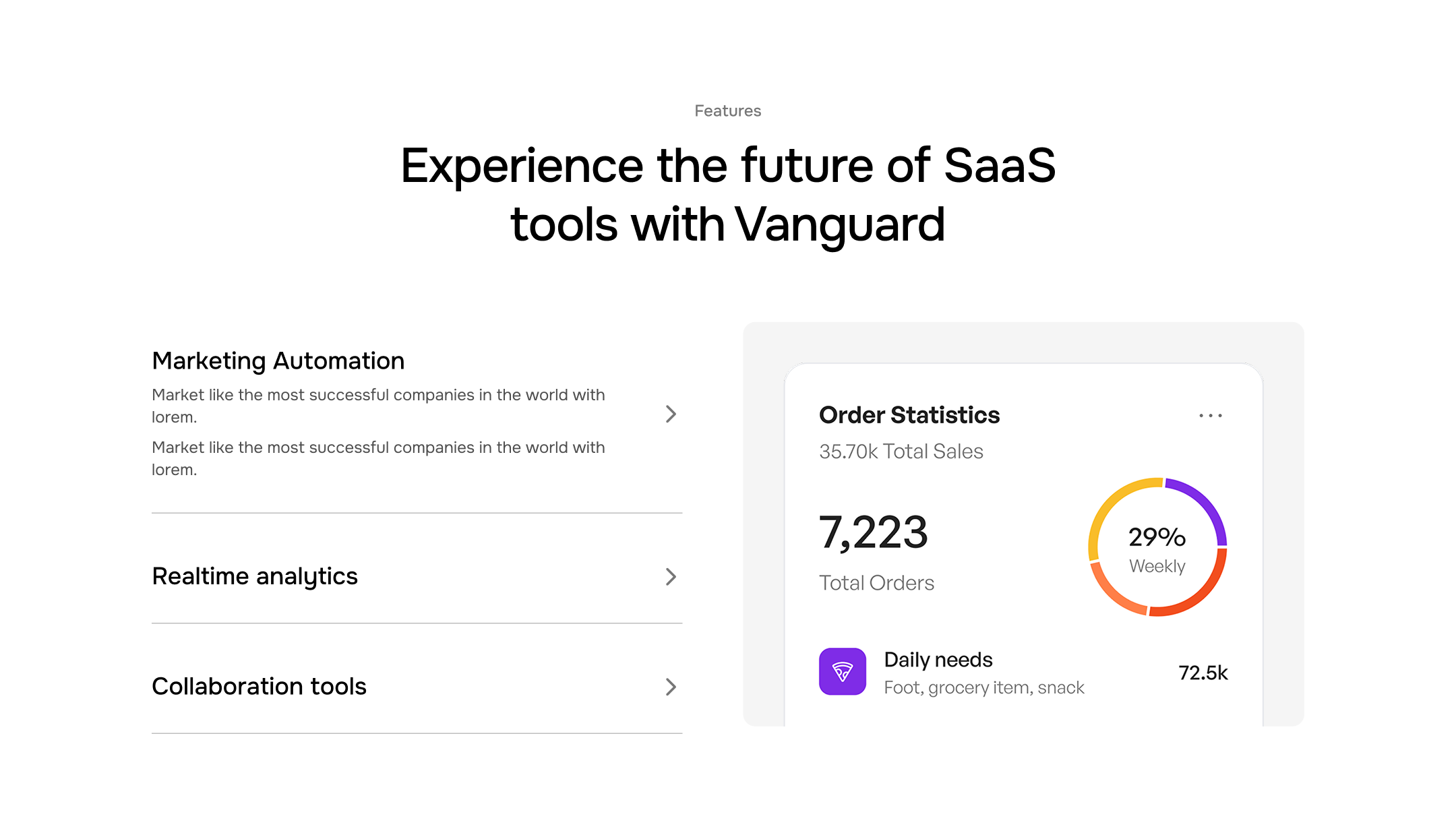The image size is (1456, 835).
Task: Click the Foot, grocery item, snack subtitle
Action: pyautogui.click(x=983, y=688)
